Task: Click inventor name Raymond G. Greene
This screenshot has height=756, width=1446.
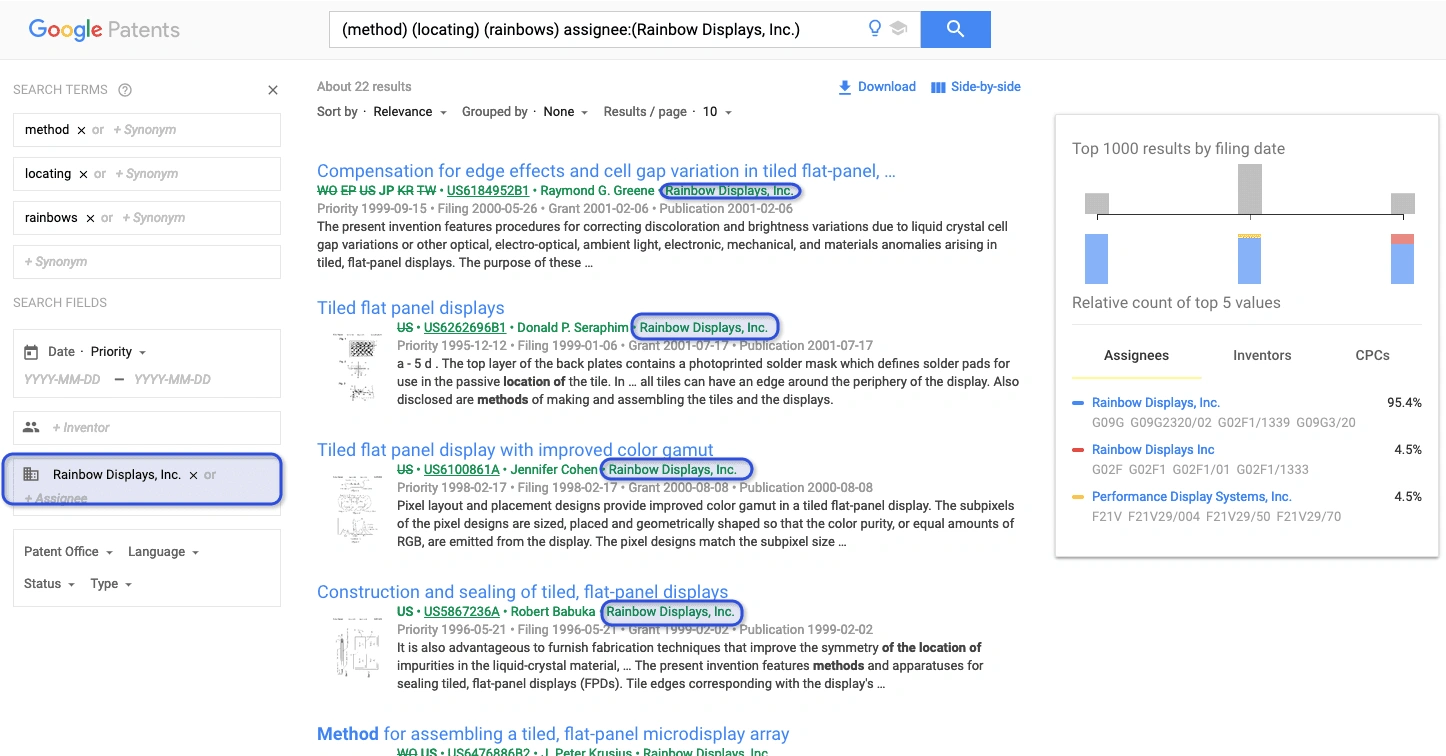Action: click(x=598, y=191)
